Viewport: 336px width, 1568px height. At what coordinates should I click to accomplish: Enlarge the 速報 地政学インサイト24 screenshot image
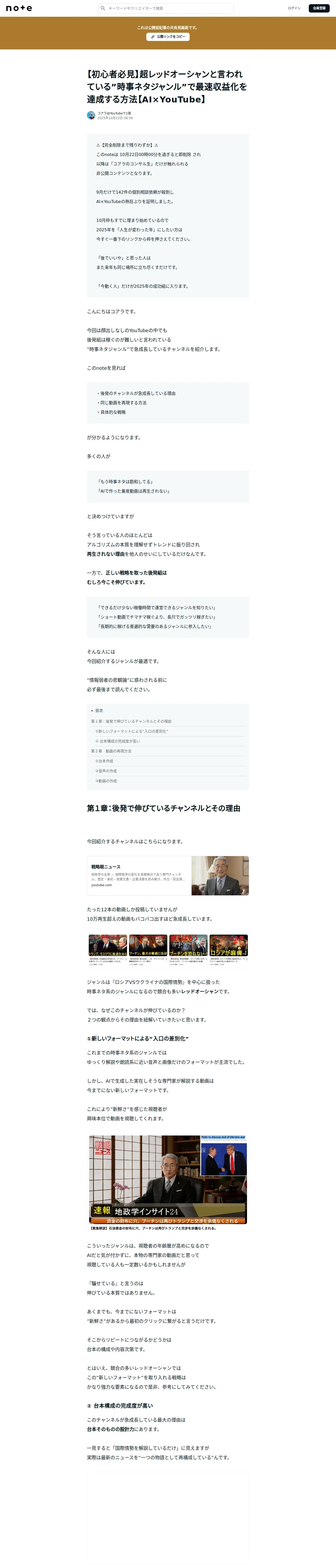point(168,1180)
